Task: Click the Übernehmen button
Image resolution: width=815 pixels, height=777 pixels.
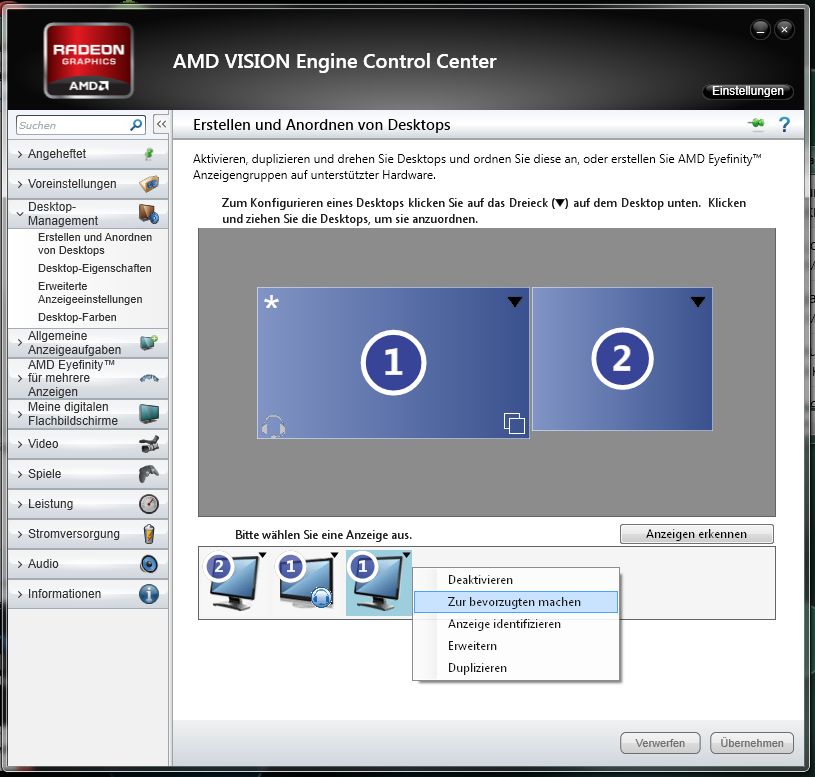Action: 752,743
